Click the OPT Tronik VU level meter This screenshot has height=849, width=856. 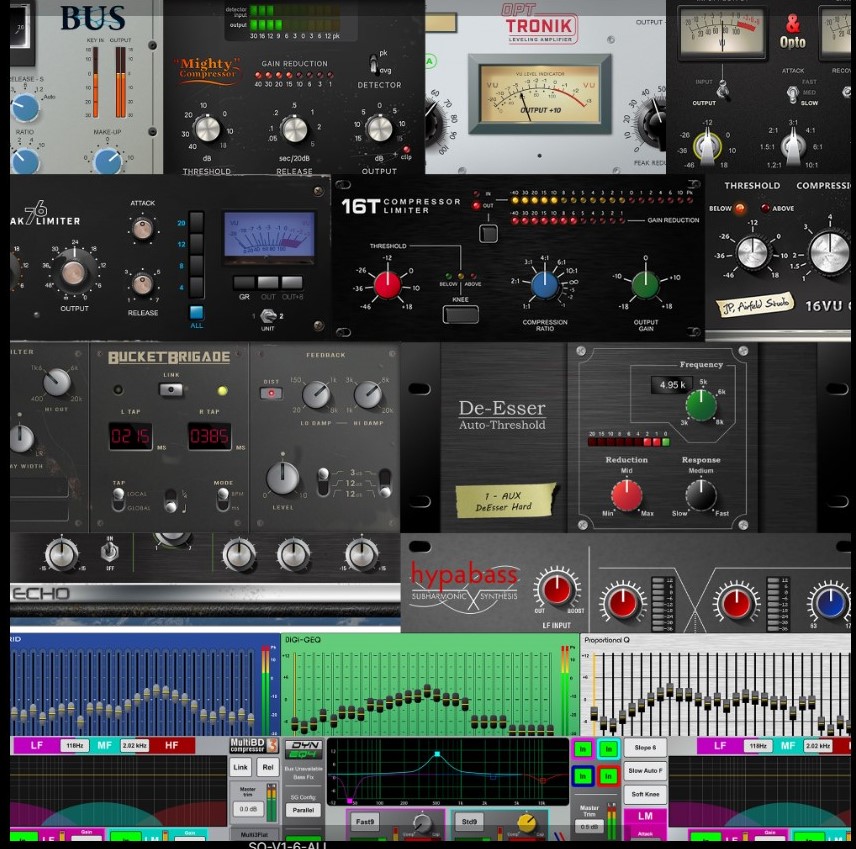pos(540,94)
